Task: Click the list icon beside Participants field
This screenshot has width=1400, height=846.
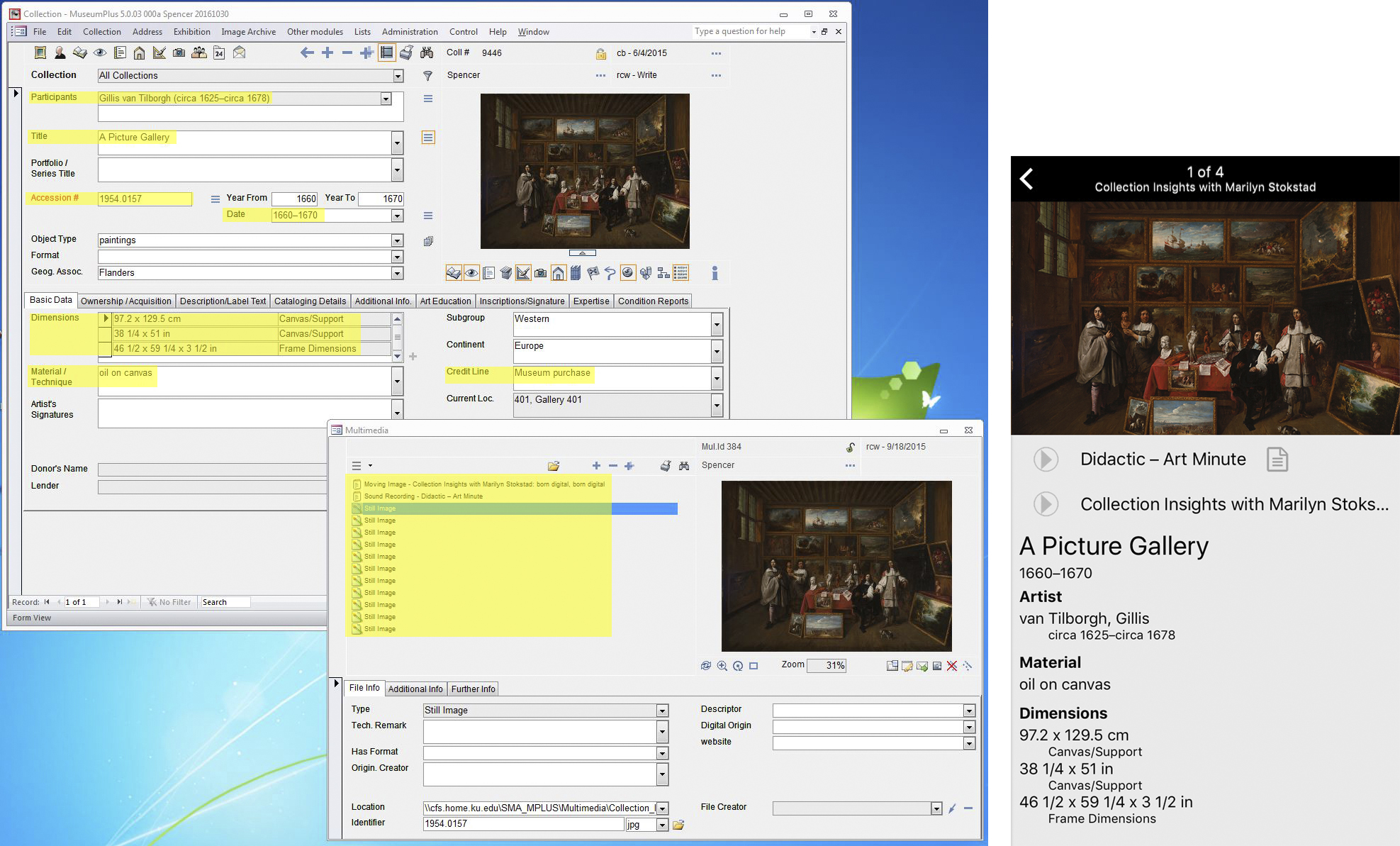Action: 427,99
